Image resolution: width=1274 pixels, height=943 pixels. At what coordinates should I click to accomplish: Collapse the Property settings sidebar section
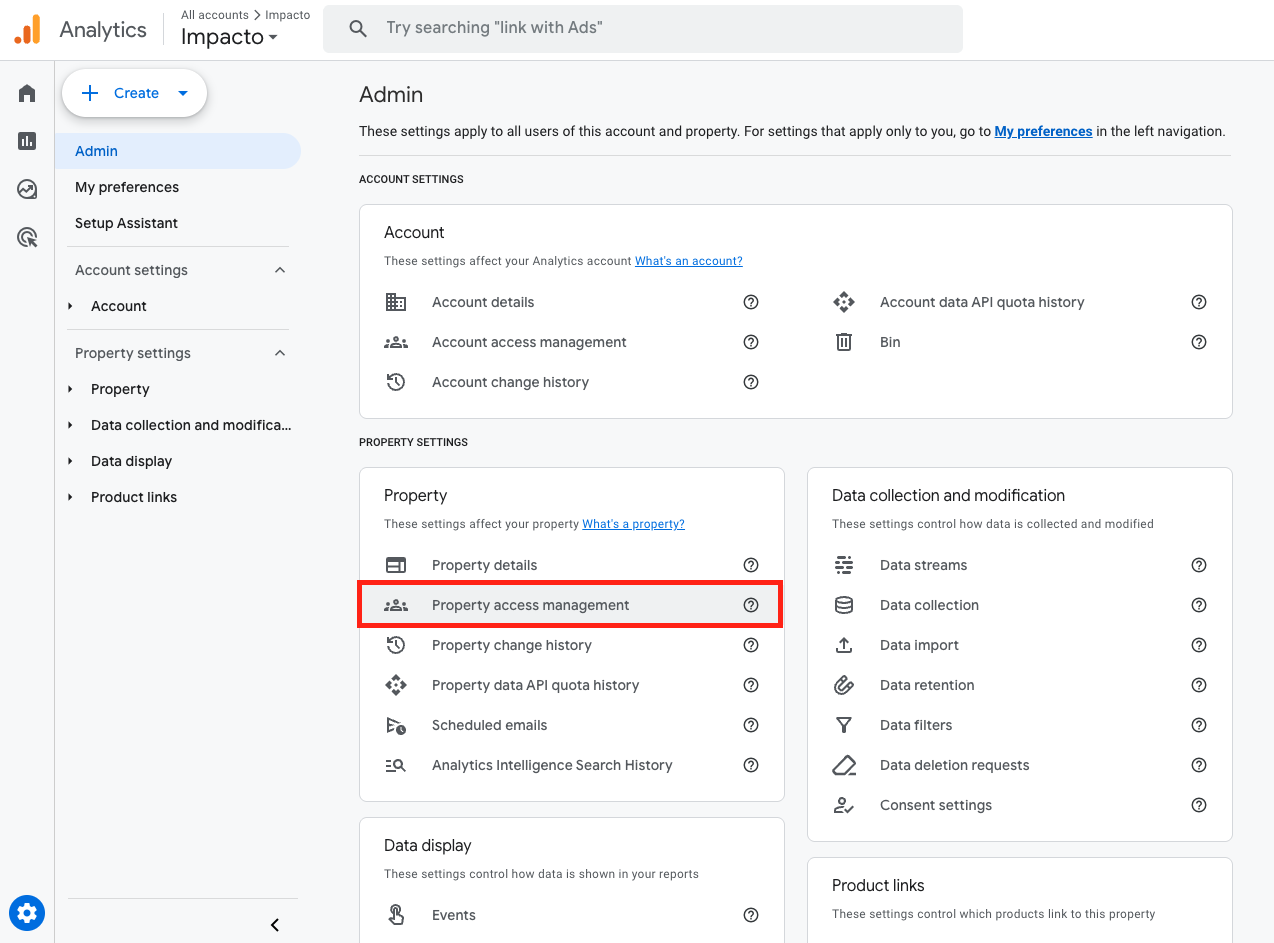(280, 353)
